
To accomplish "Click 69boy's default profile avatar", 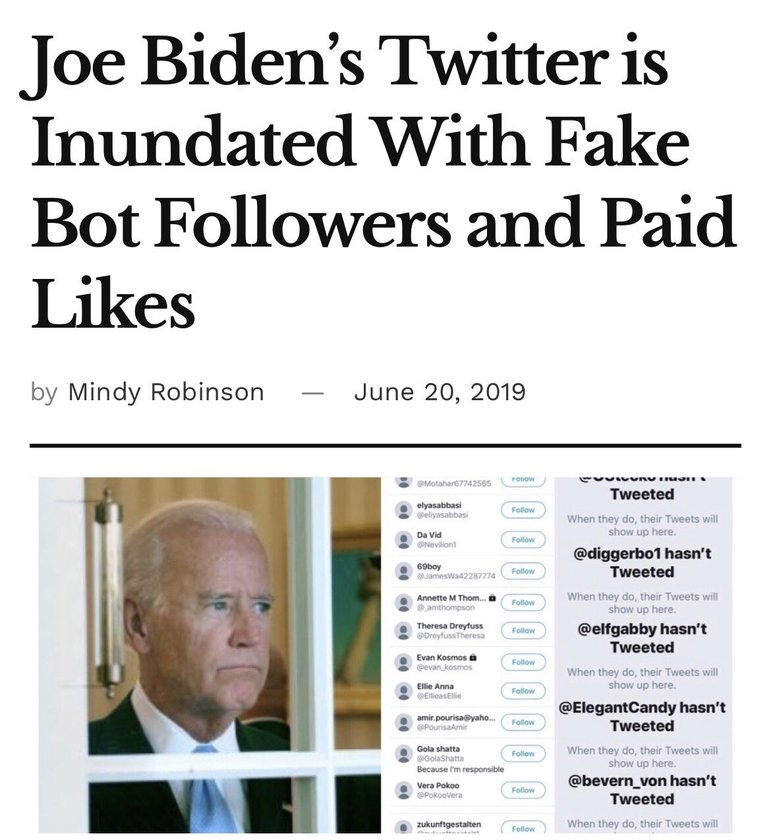I will 403,571.
